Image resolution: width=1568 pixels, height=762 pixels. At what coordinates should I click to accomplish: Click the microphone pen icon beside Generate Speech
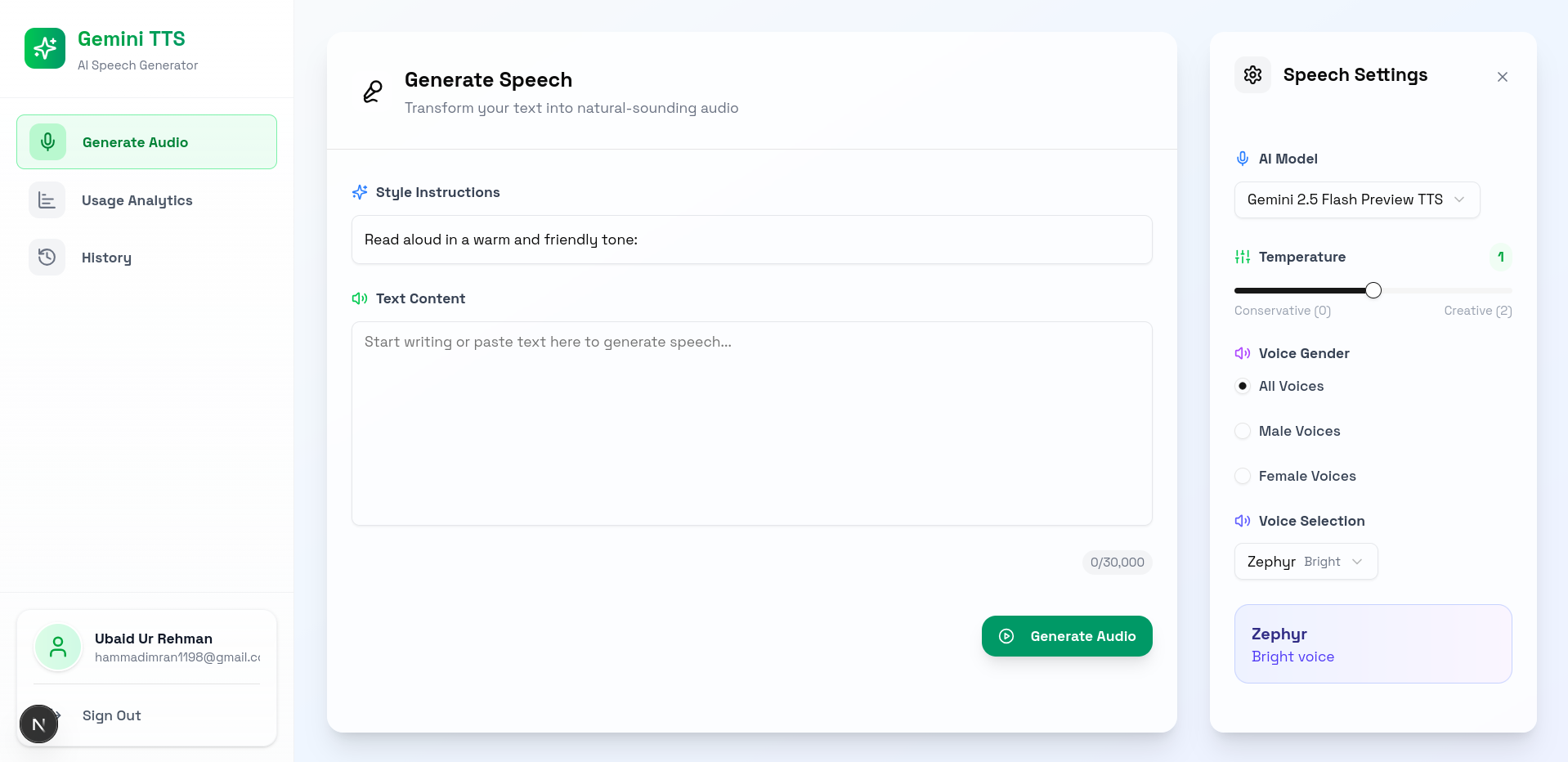coord(372,92)
